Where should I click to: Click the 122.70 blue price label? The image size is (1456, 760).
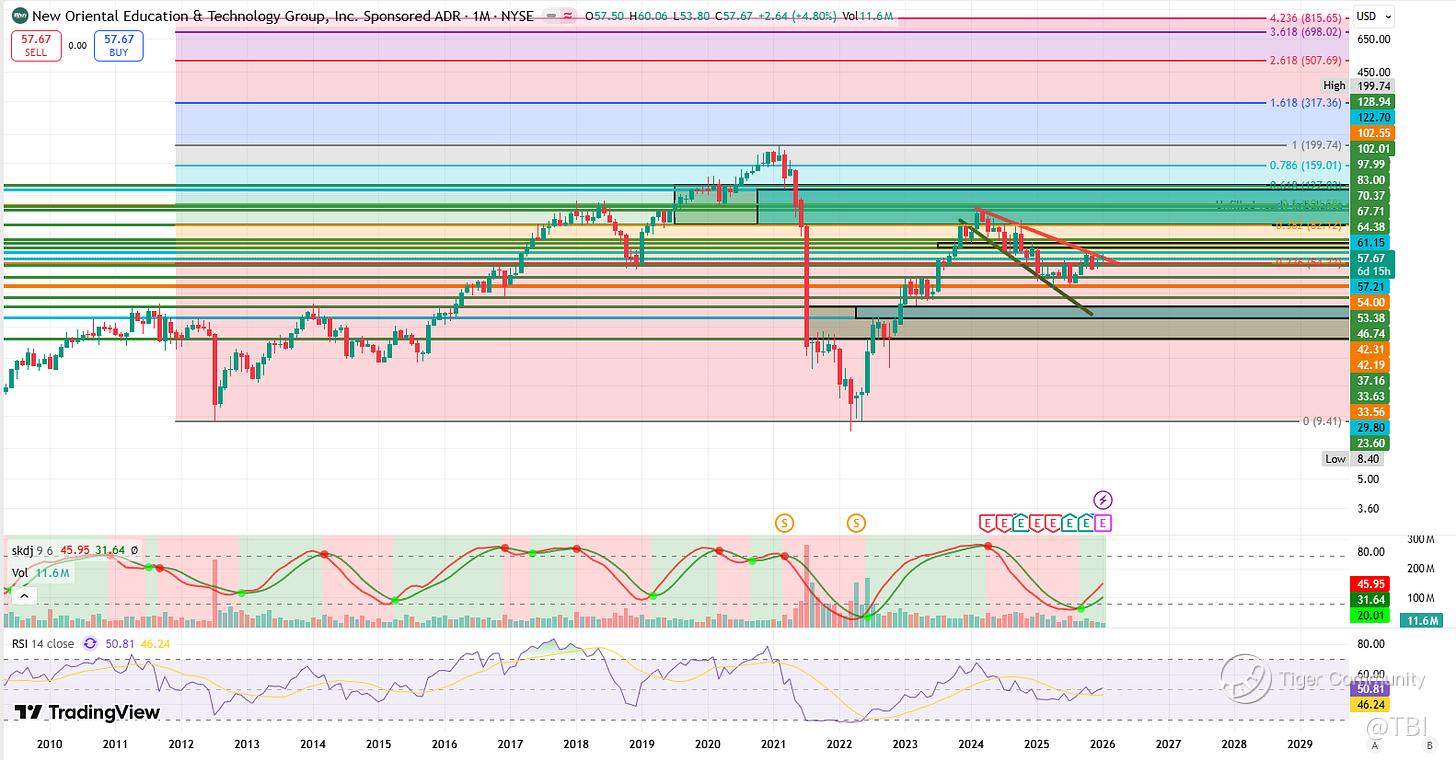pyautogui.click(x=1371, y=117)
